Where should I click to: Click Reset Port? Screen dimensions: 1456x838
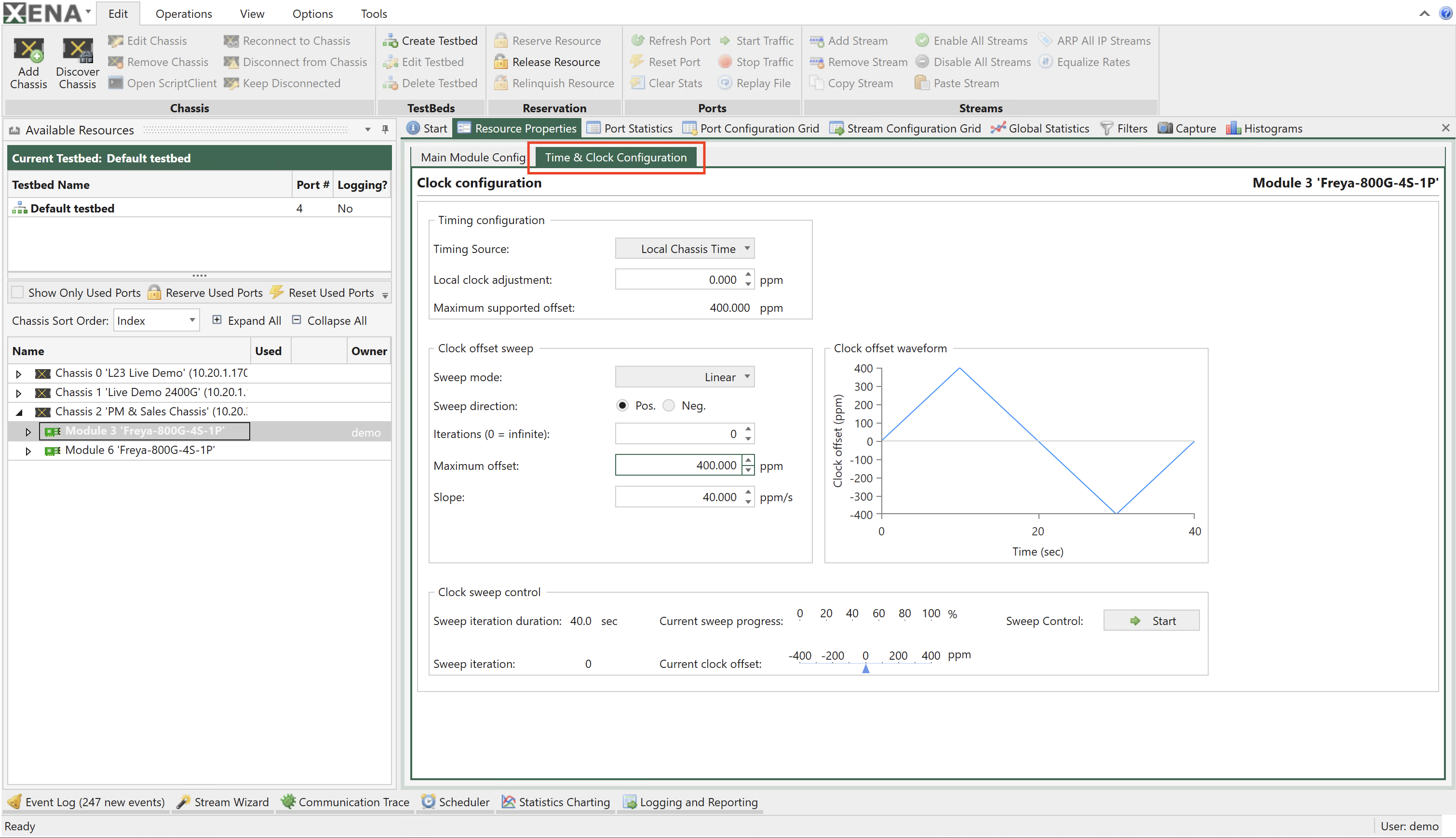pyautogui.click(x=665, y=62)
